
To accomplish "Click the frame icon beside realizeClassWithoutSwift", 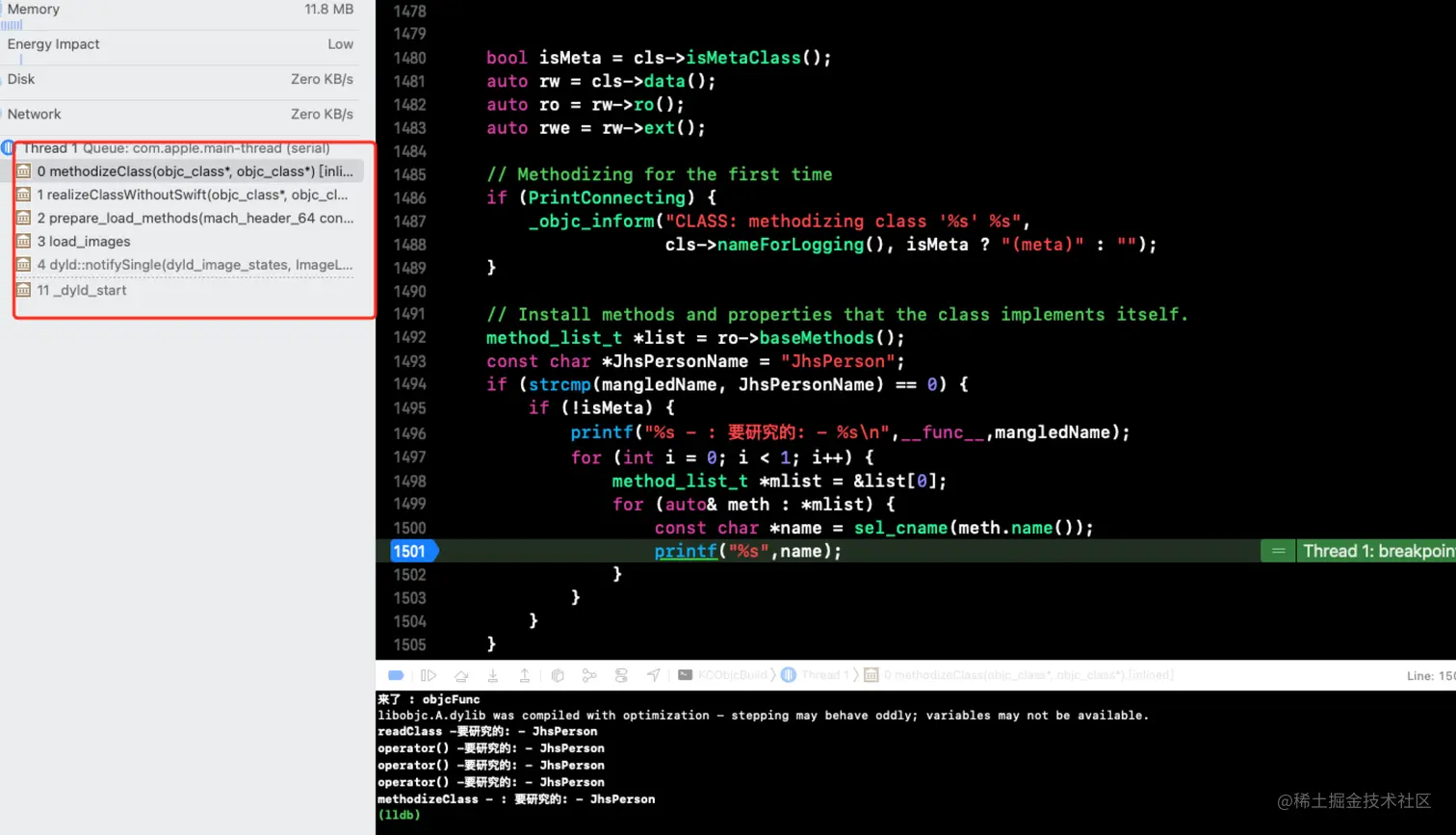I will 23,195.
